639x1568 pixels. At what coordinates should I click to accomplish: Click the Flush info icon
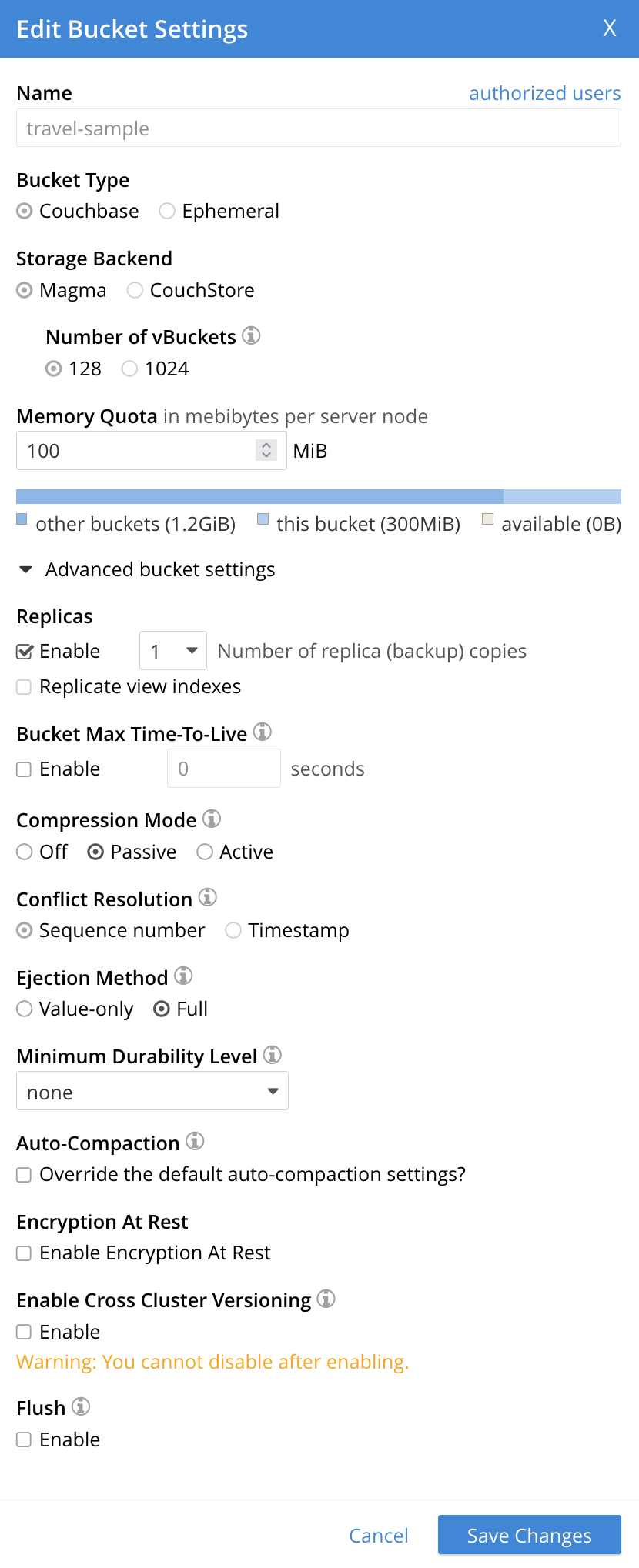(81, 1406)
